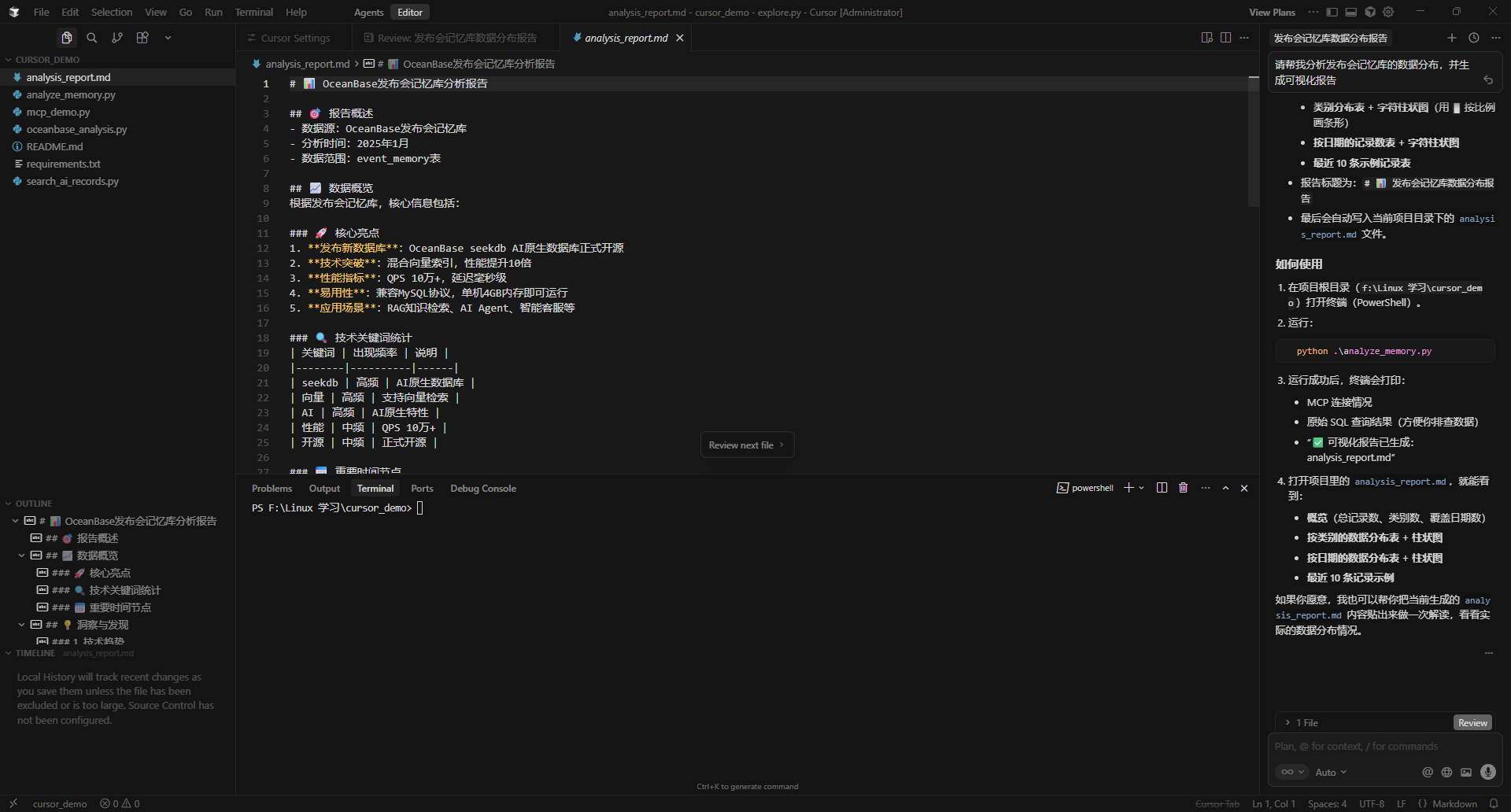The width and height of the screenshot is (1511, 812).
Task: Open the Terminal menu in the menu bar
Action: 253,12
